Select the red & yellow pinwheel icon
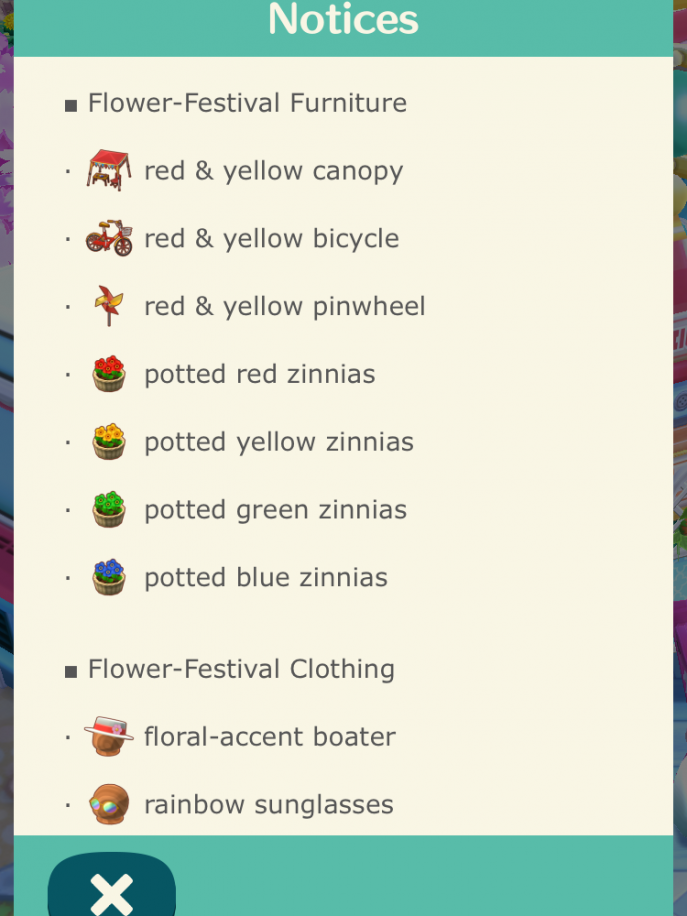This screenshot has width=687, height=916. (x=109, y=306)
